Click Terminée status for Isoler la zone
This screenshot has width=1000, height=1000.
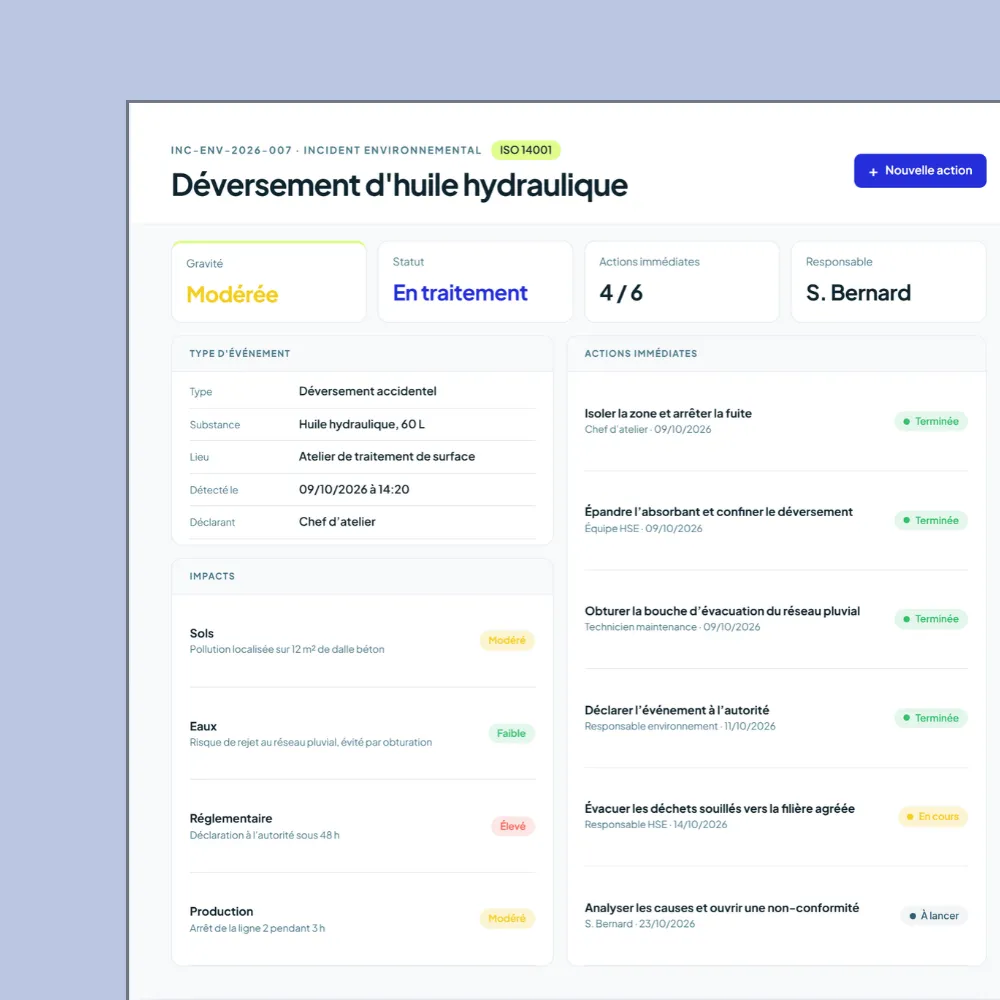(x=931, y=422)
